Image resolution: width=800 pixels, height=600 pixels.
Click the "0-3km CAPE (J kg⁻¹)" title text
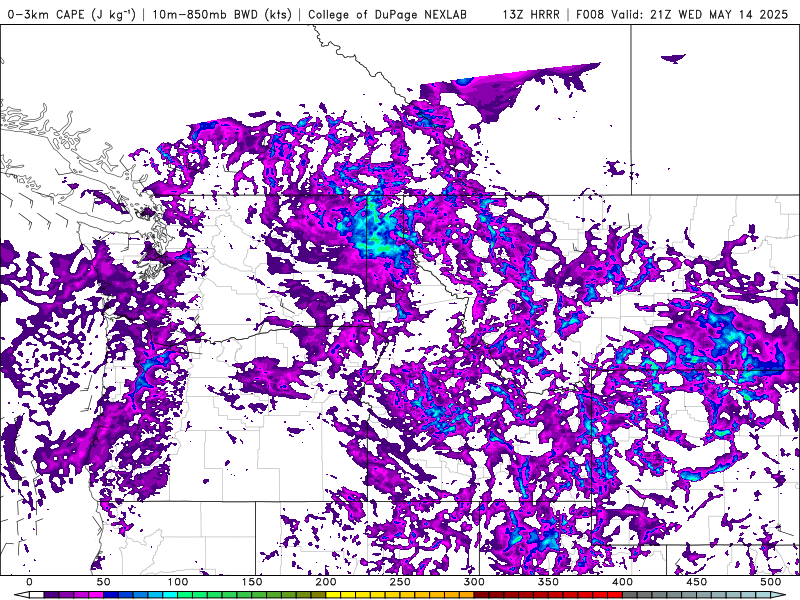[x=71, y=14]
